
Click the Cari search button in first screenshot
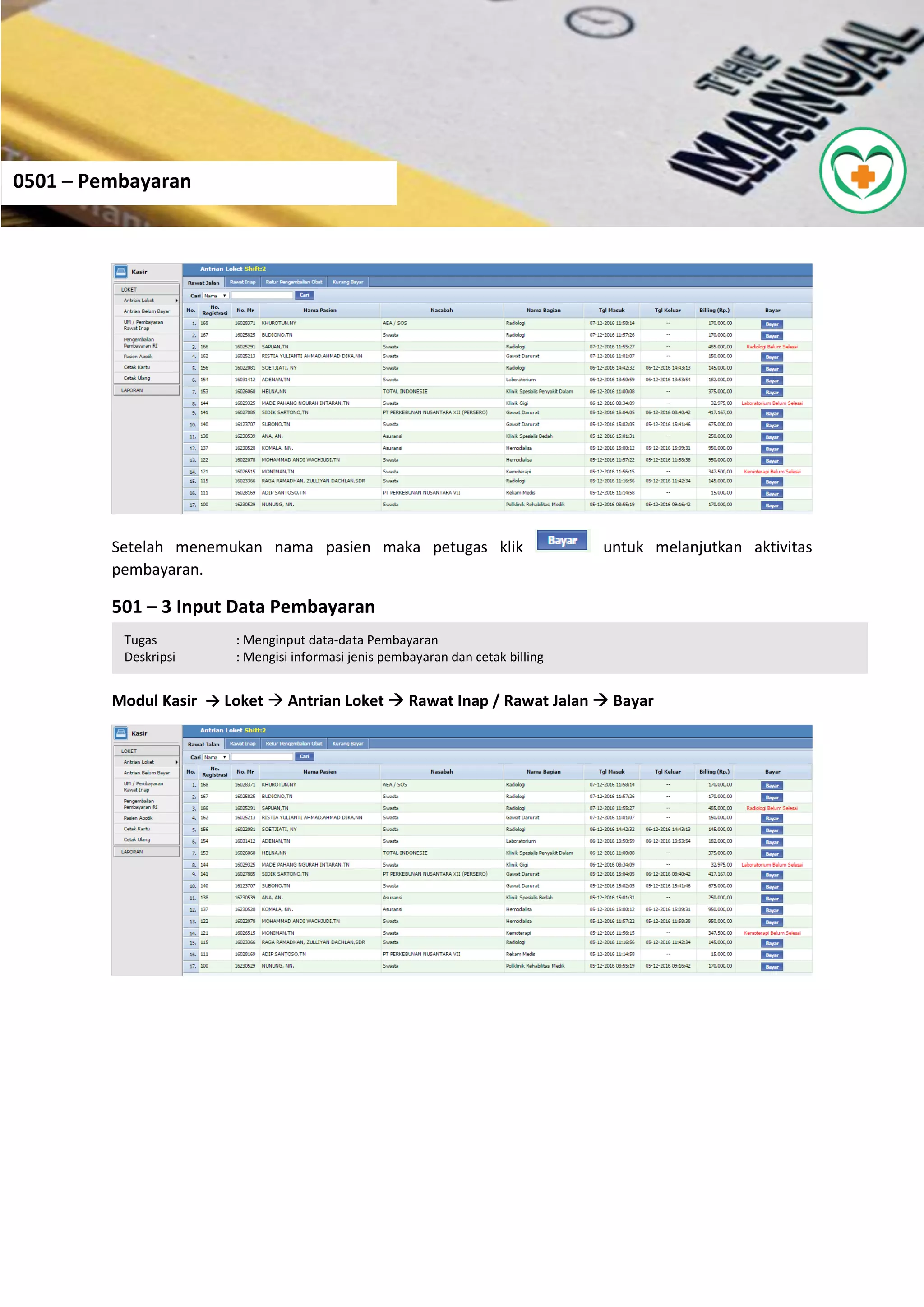[305, 296]
